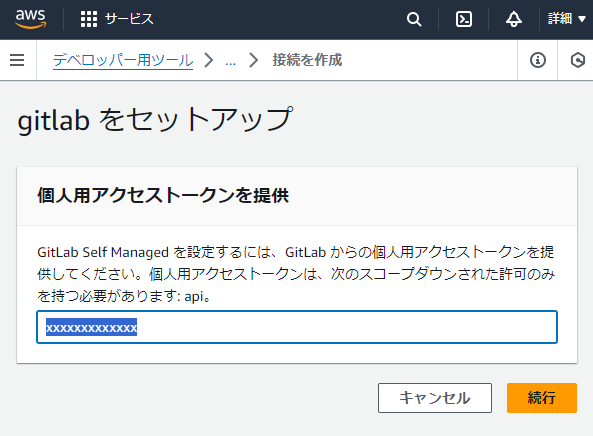This screenshot has width=593, height=436.
Task: Open the サービス grid menu
Action: tap(89, 19)
